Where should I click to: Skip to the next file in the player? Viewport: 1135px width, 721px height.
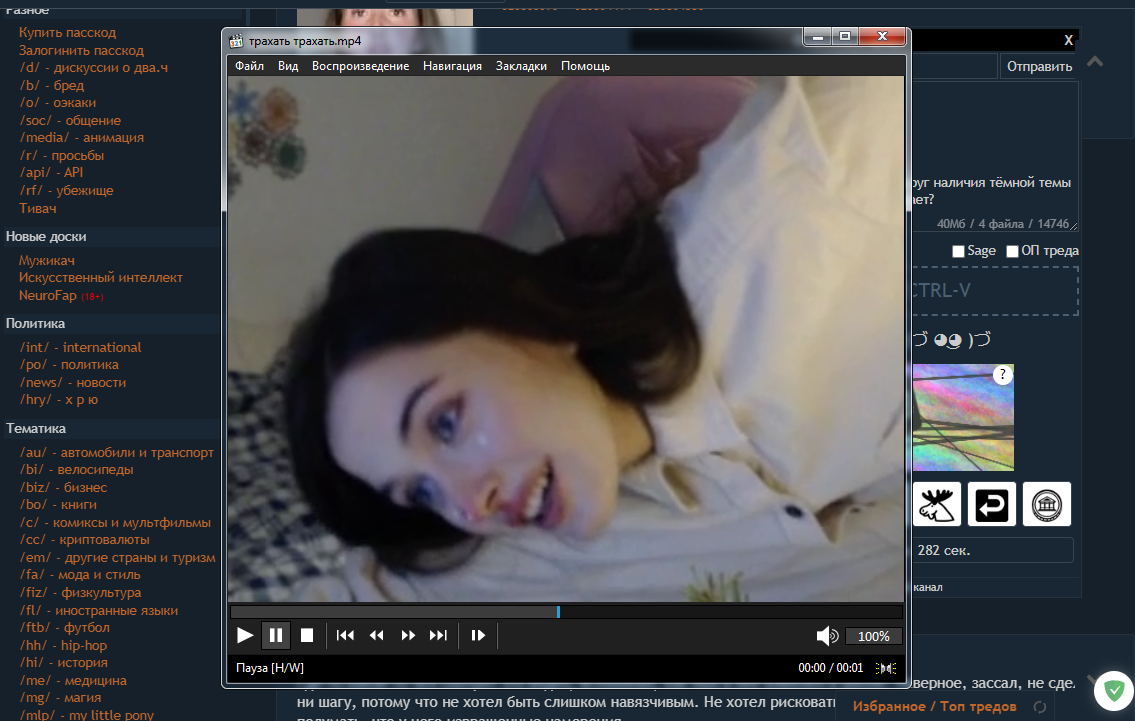coord(438,636)
